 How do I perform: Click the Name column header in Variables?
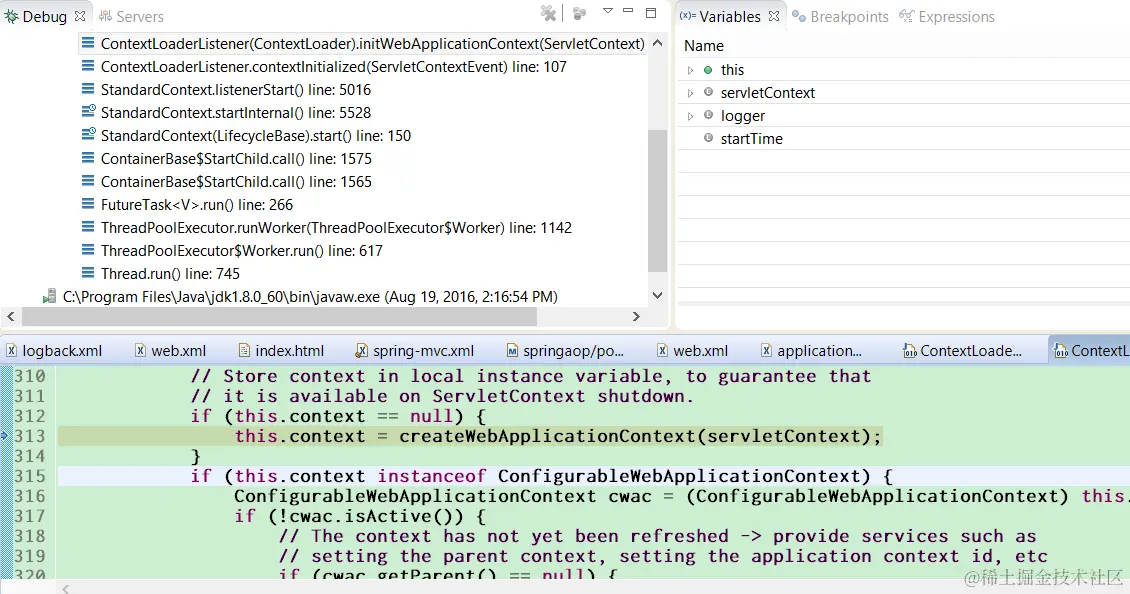point(704,45)
